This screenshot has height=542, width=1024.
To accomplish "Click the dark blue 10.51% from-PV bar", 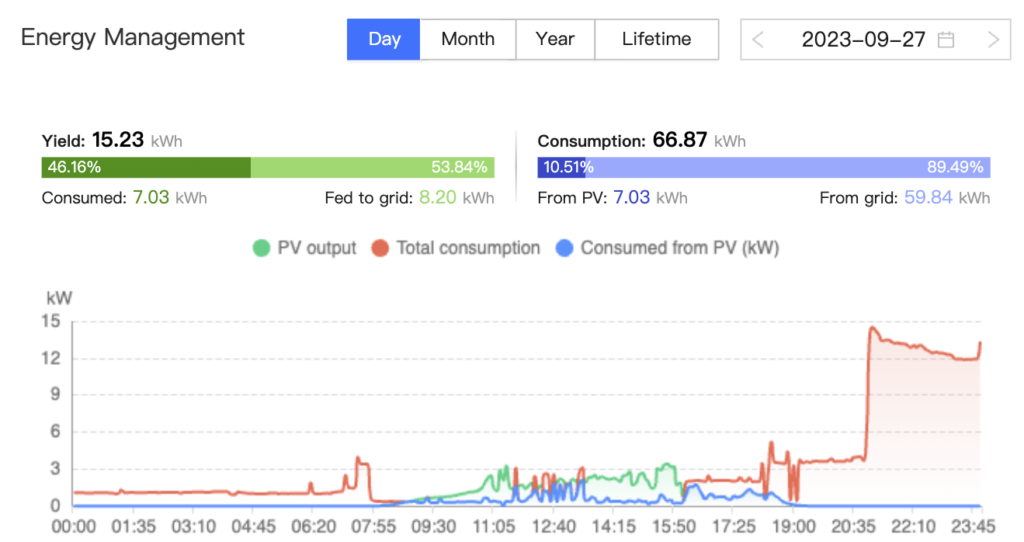I will point(561,167).
